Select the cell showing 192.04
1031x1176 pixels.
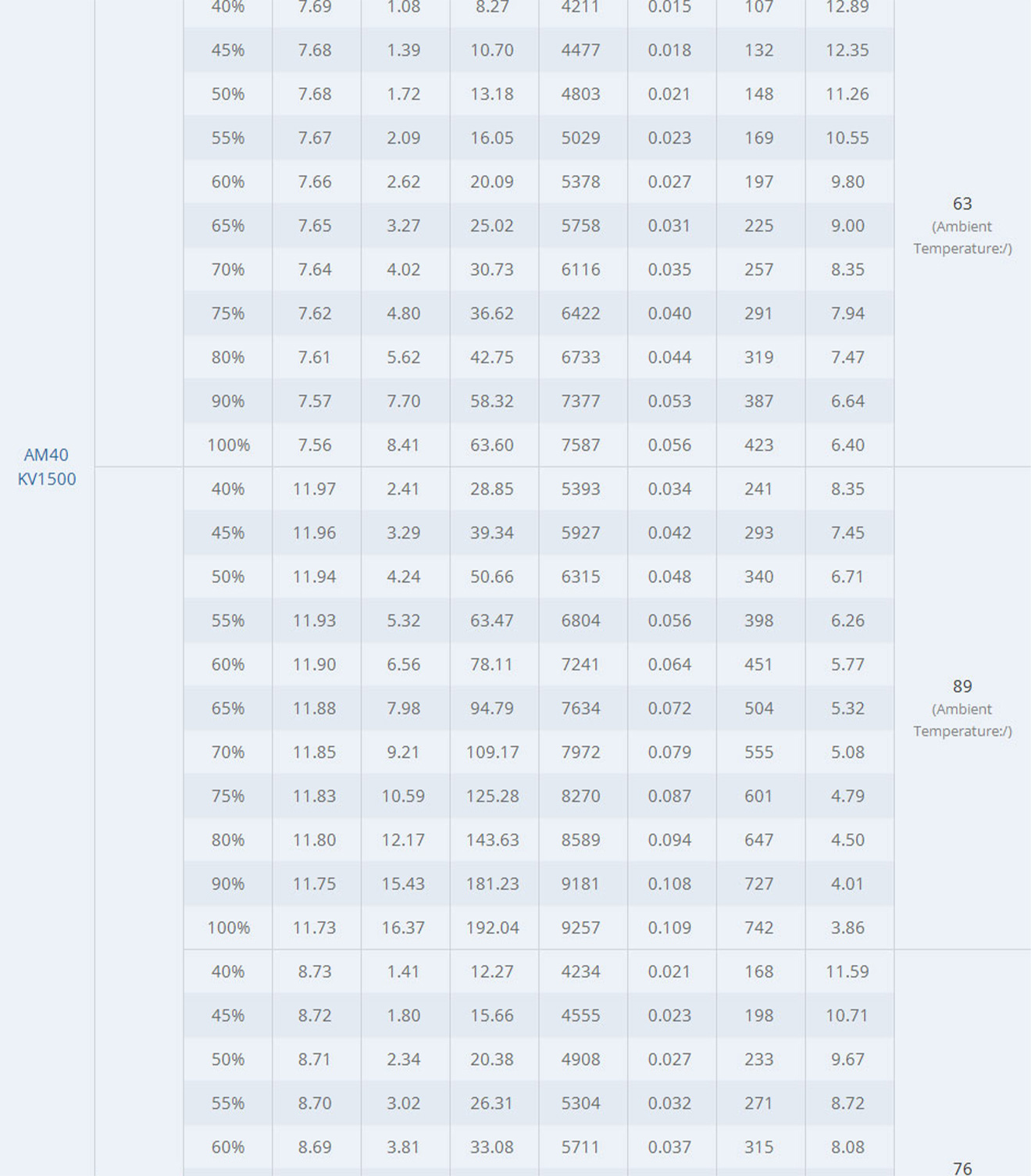(492, 928)
